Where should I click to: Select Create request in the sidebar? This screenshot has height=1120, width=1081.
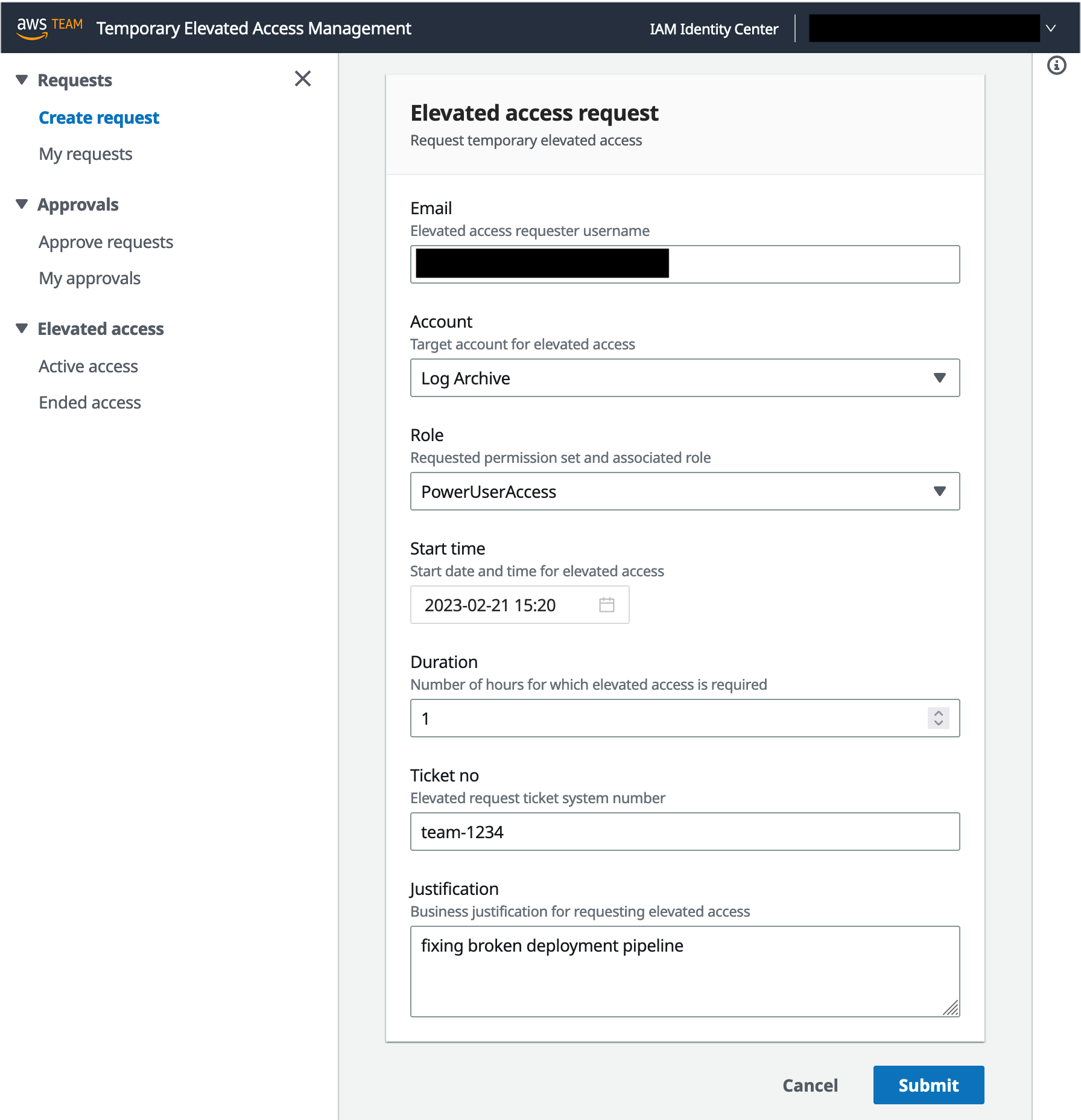point(98,117)
